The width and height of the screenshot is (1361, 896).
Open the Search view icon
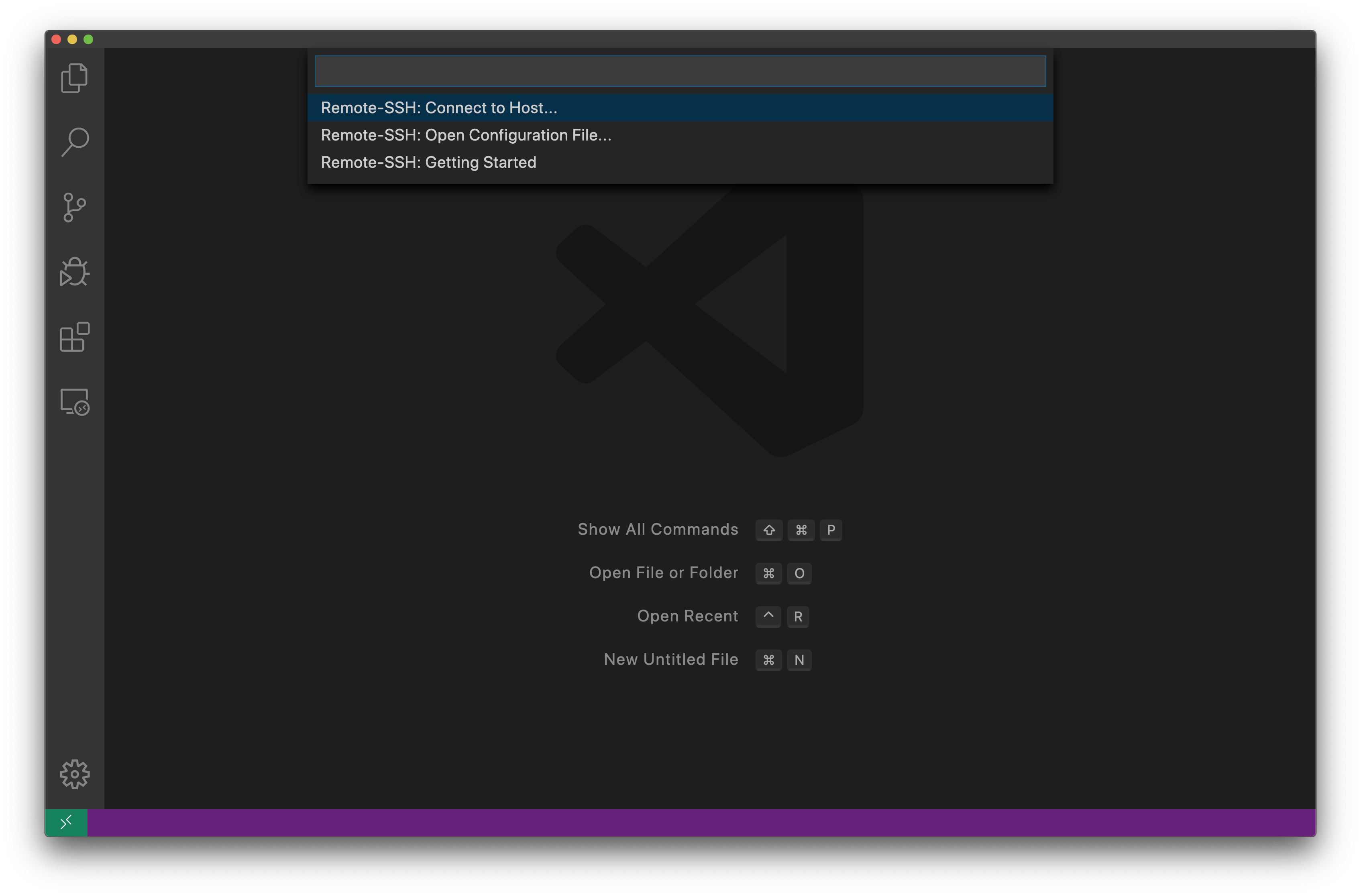pyautogui.click(x=74, y=142)
